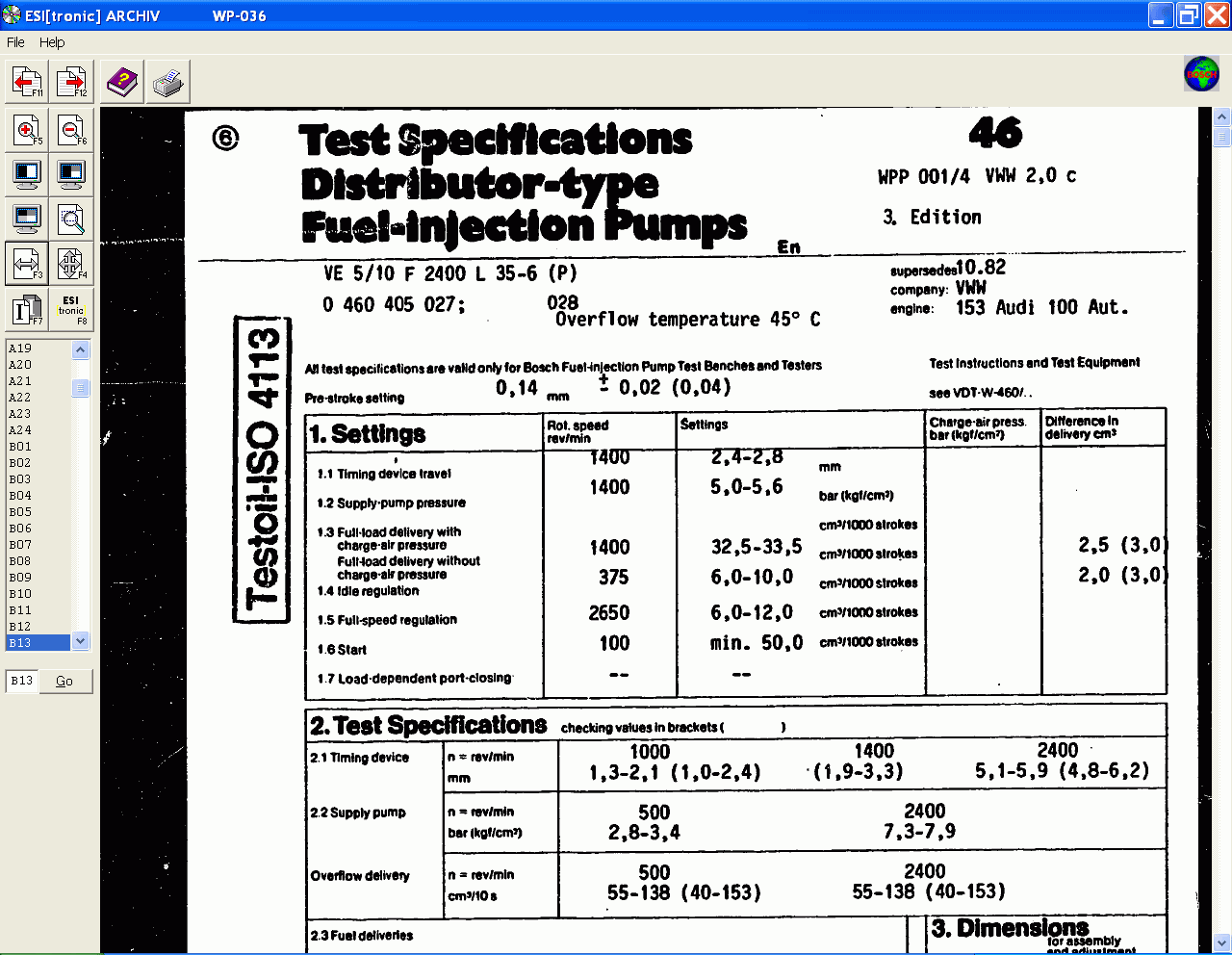Select page B04 in the list

click(x=38, y=496)
